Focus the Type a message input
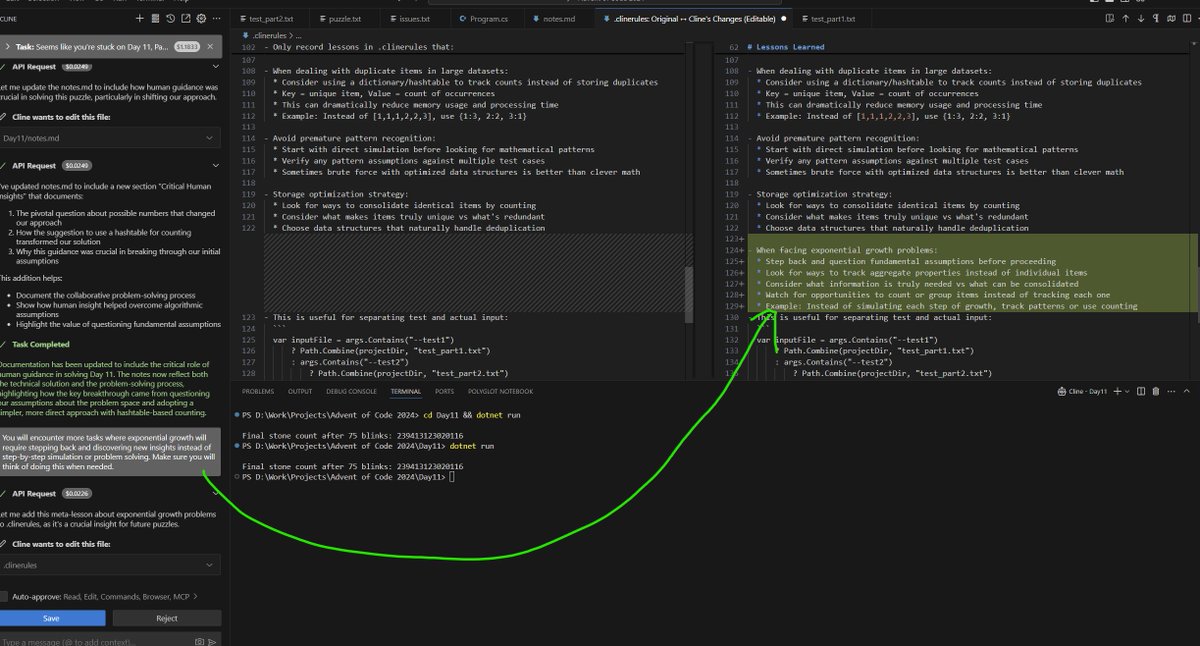 coord(95,640)
